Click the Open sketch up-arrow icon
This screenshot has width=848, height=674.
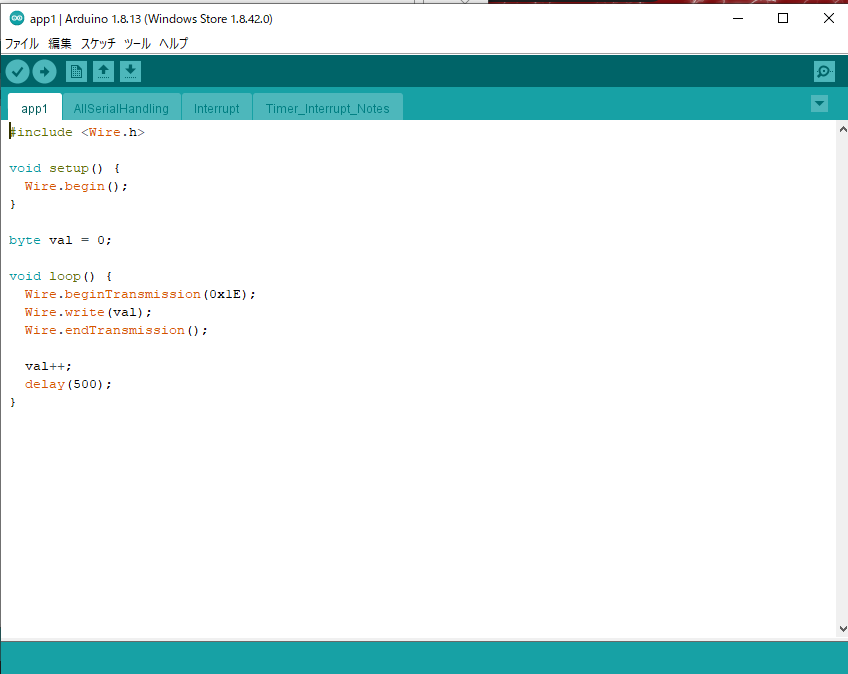pyautogui.click(x=103, y=71)
